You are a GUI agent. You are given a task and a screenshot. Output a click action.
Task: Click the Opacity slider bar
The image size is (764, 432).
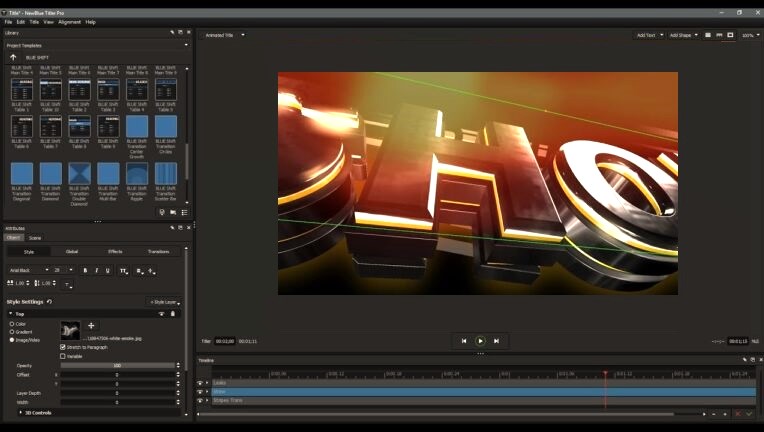point(117,365)
